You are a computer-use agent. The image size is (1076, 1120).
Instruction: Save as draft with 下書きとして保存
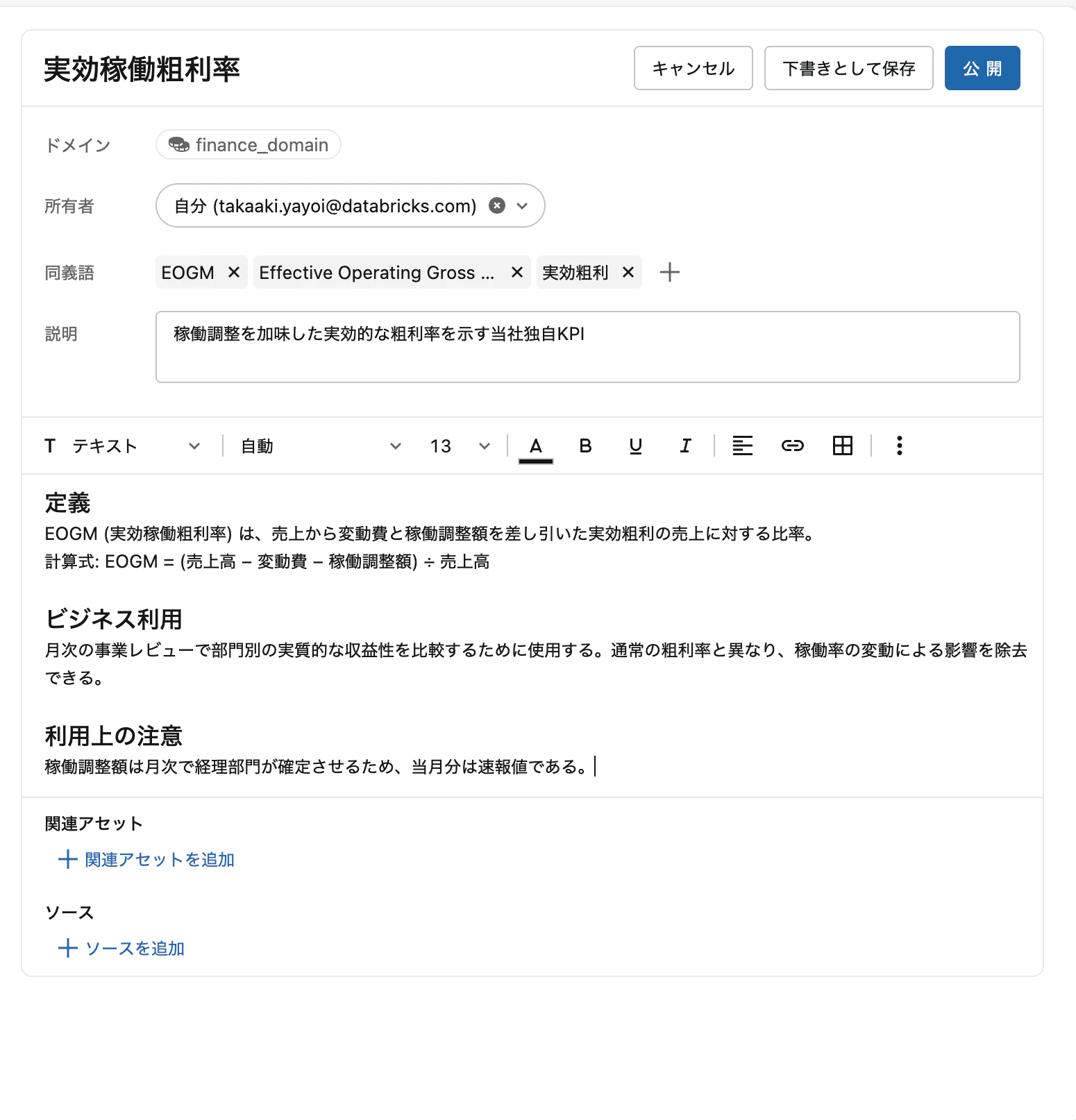pos(848,68)
